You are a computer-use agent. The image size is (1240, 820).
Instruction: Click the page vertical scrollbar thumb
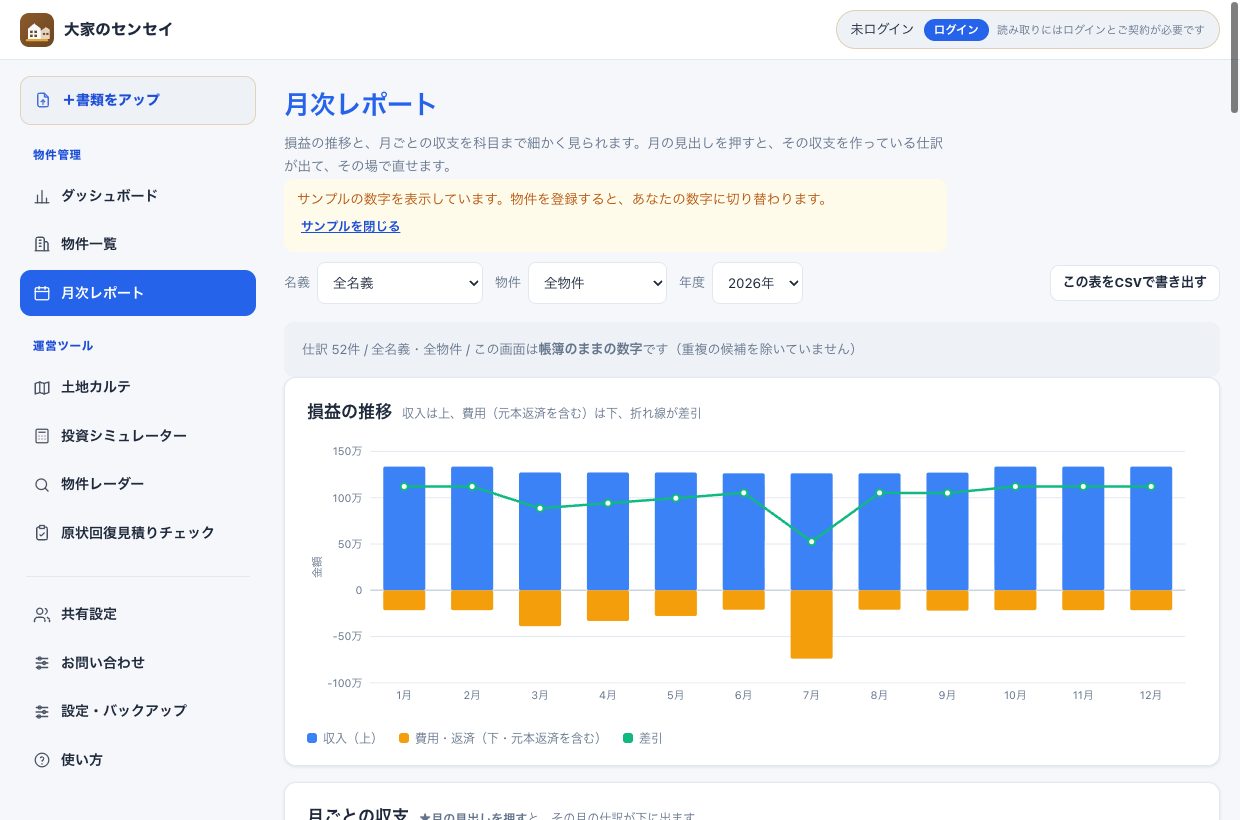tap(1235, 57)
